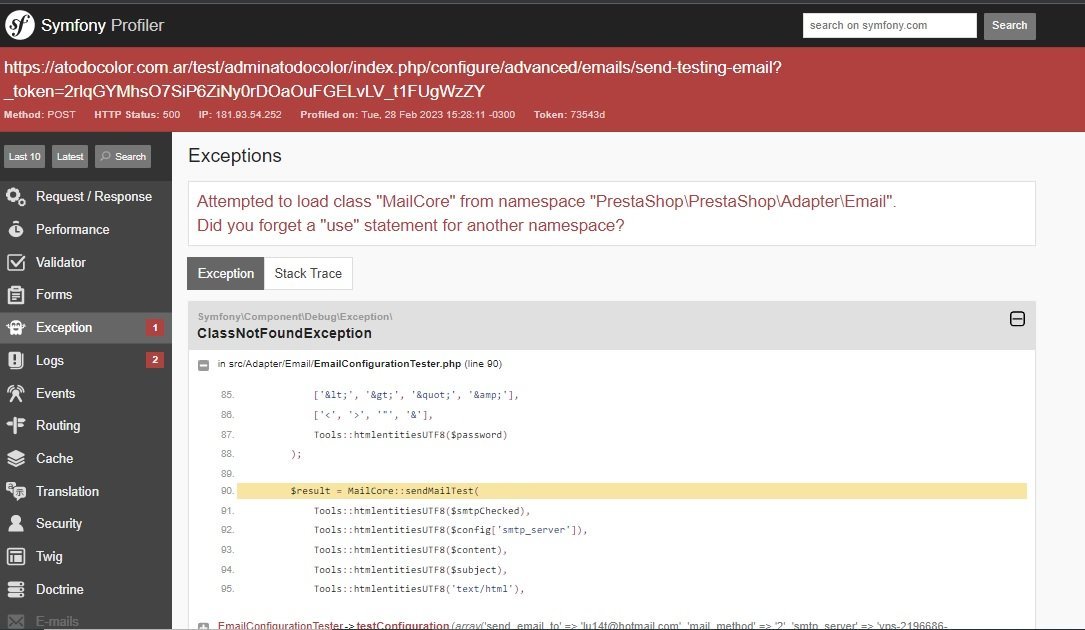Open the Forms panel

(x=86, y=295)
